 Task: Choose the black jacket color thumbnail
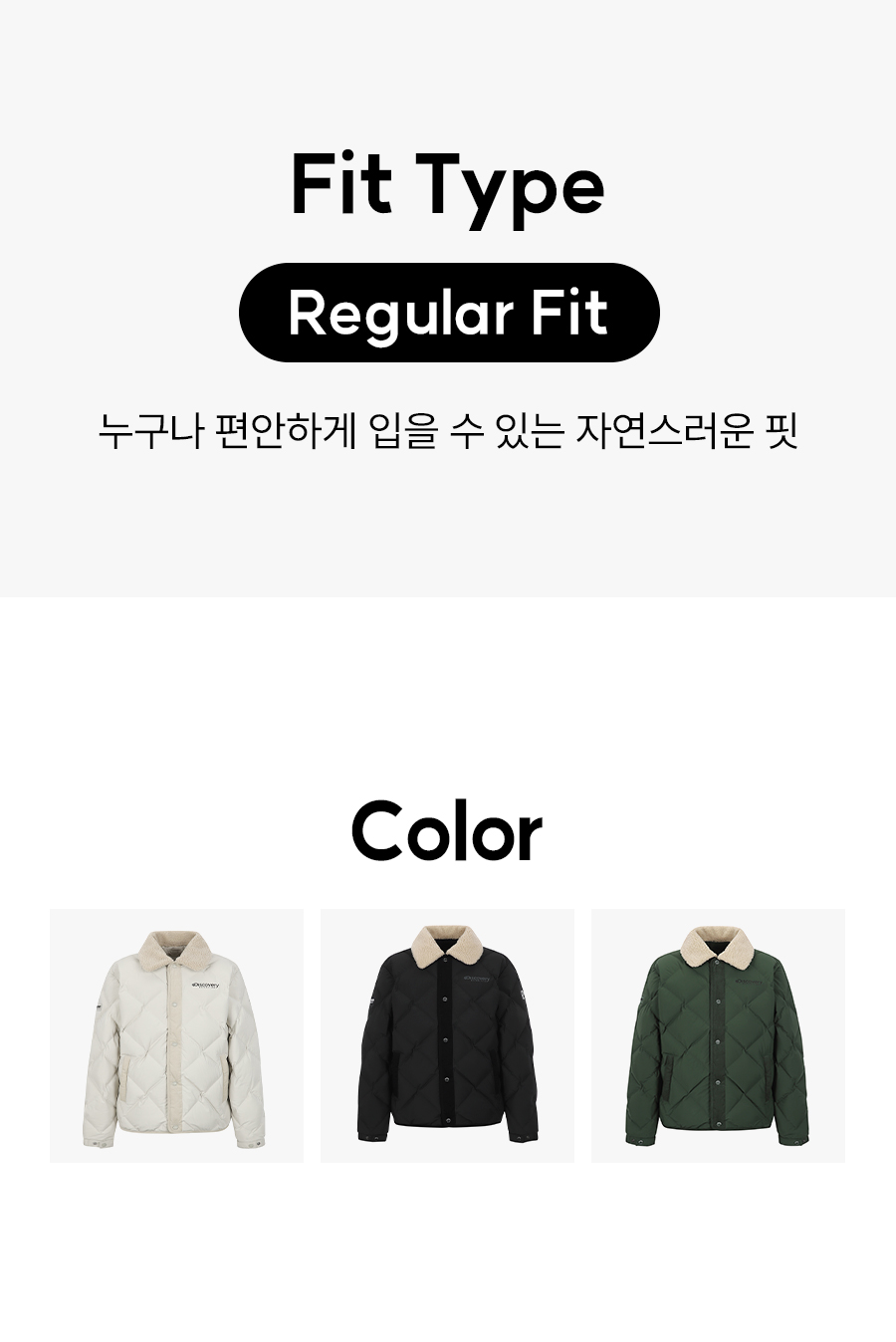pyautogui.click(x=447, y=1035)
